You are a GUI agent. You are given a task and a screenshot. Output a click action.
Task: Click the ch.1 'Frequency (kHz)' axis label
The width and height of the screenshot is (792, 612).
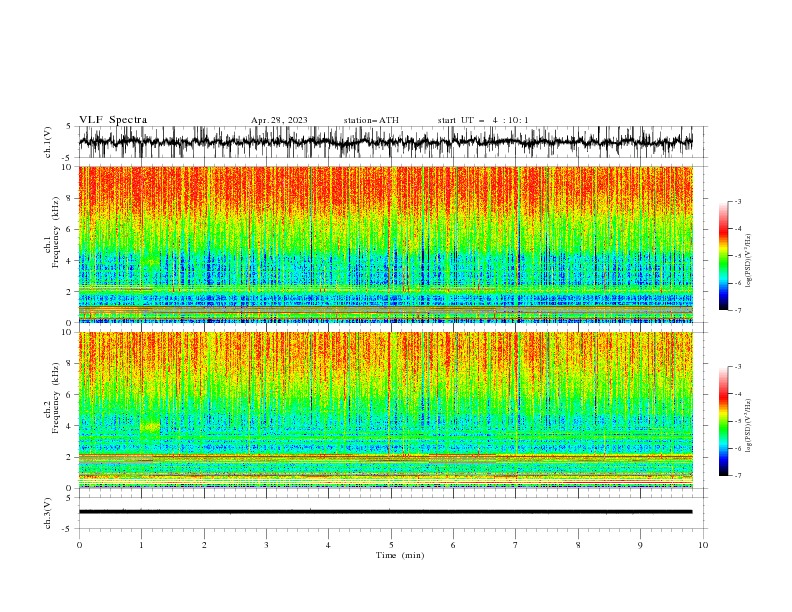pyautogui.click(x=56, y=232)
